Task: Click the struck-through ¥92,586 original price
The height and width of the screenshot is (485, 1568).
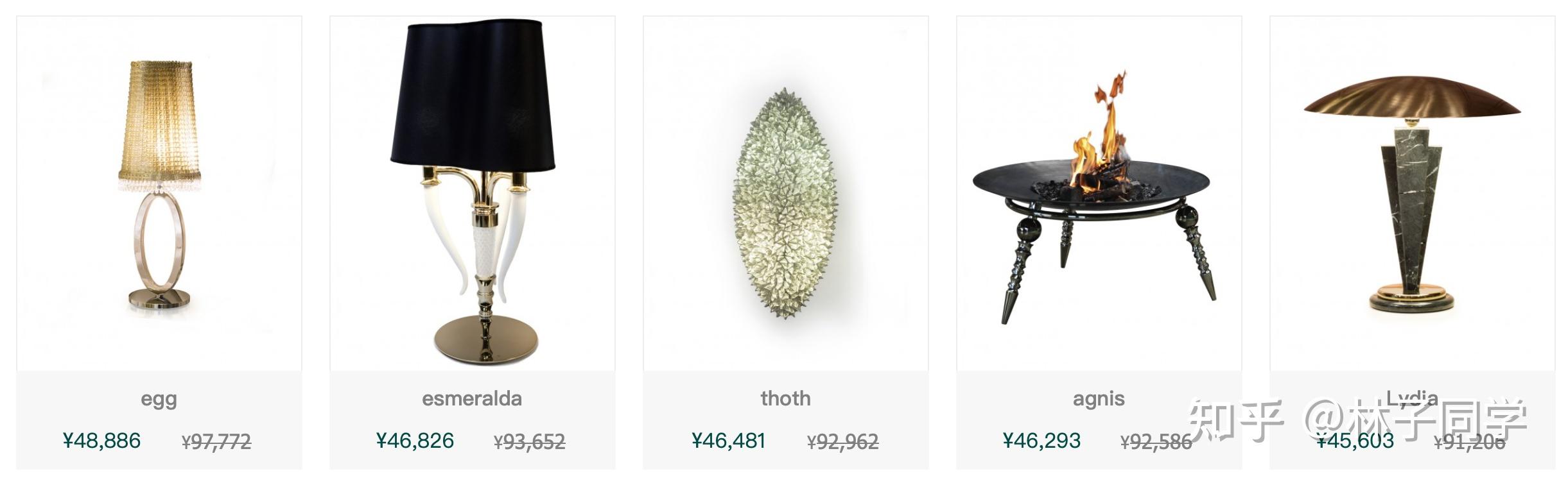Action: click(x=1156, y=442)
